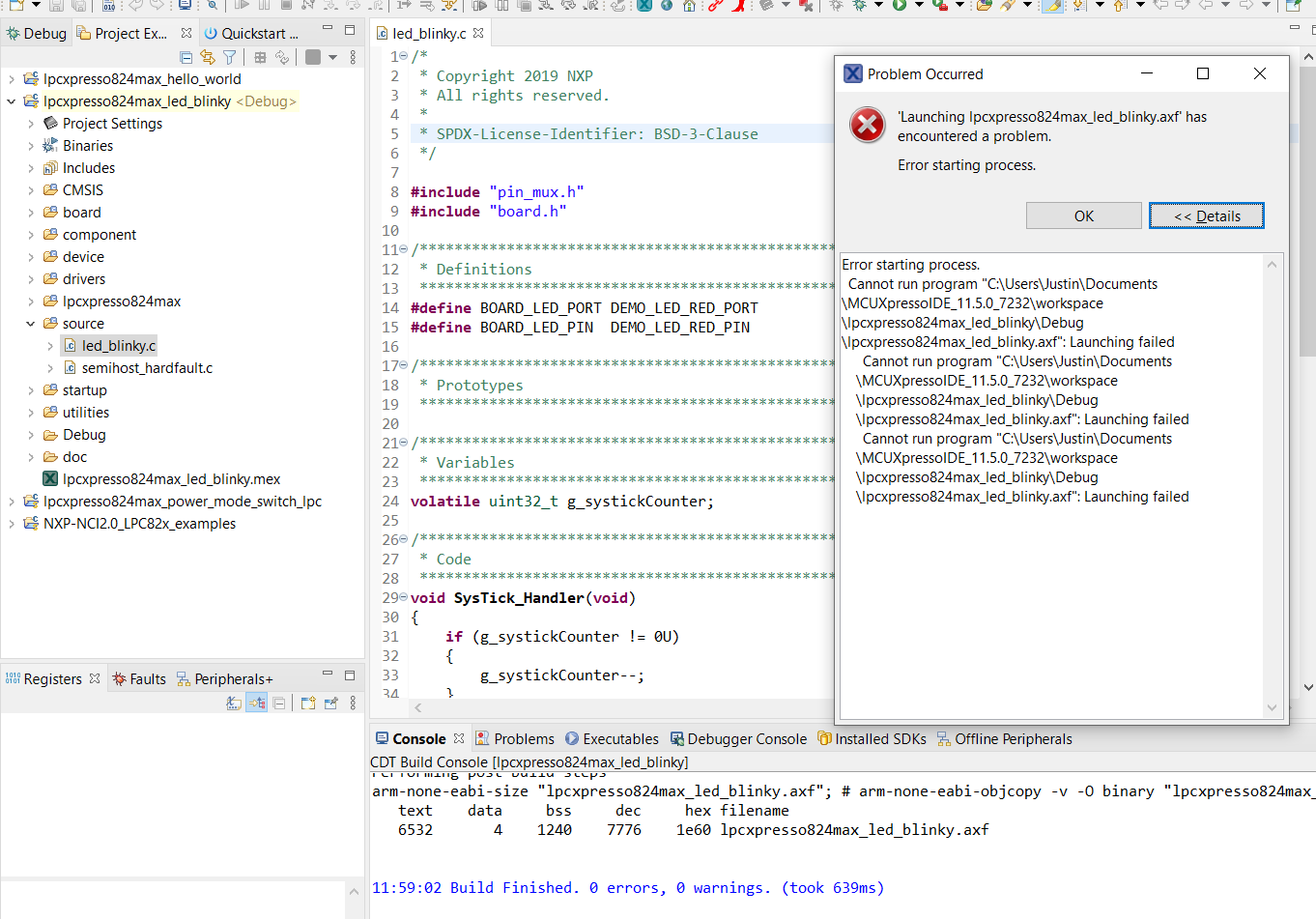Close the led_blinky.c editor tab
This screenshot has height=919, width=1316.
(x=478, y=33)
